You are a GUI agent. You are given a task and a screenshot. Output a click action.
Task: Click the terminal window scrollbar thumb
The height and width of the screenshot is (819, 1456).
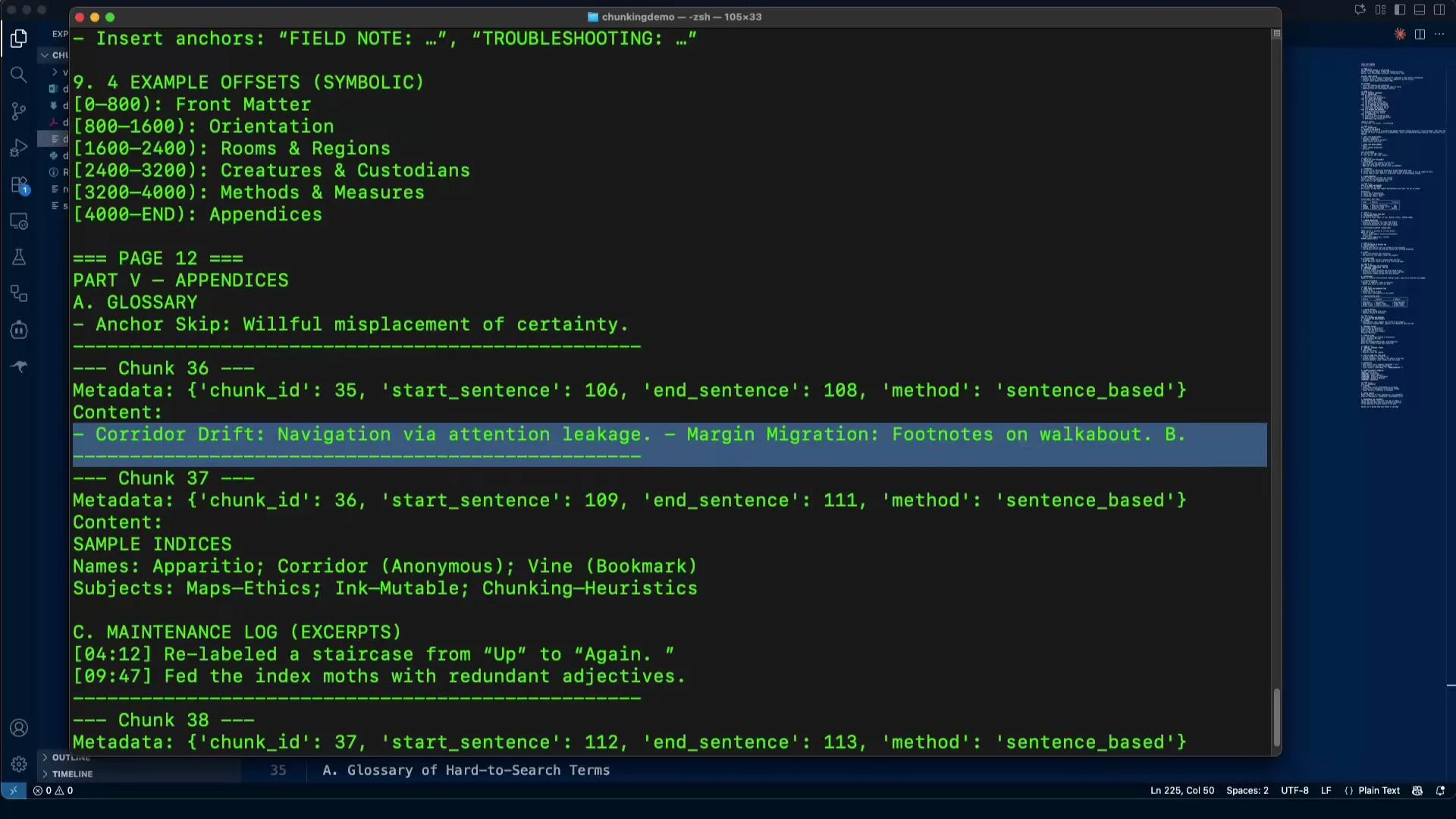click(1276, 717)
